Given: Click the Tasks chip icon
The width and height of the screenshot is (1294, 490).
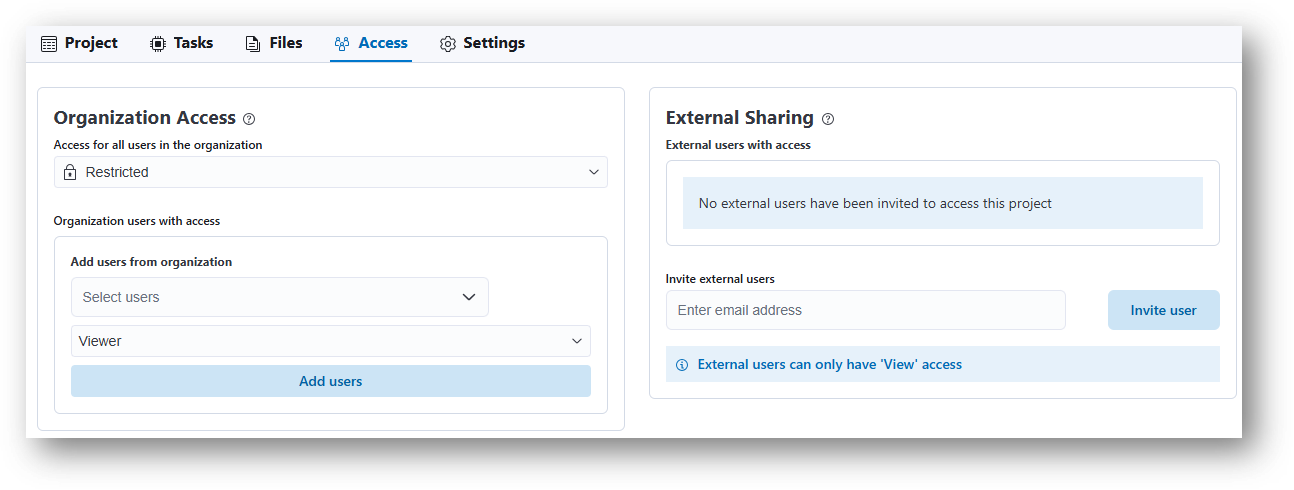Looking at the screenshot, I should (158, 44).
